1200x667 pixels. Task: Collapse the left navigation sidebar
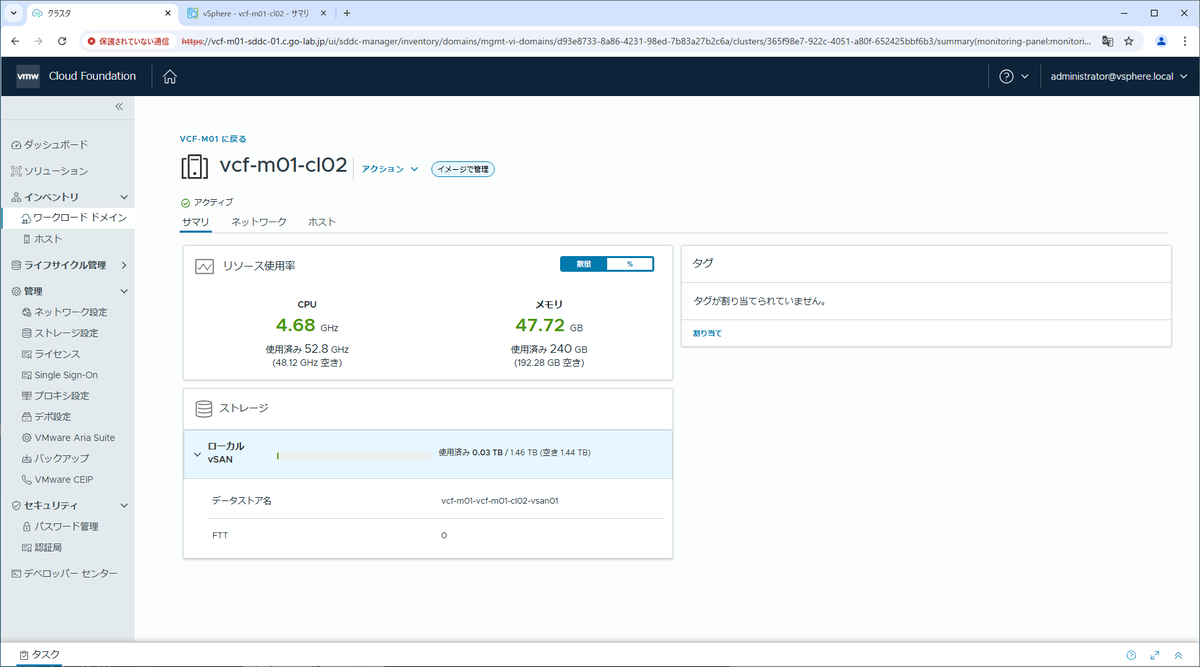coord(118,106)
